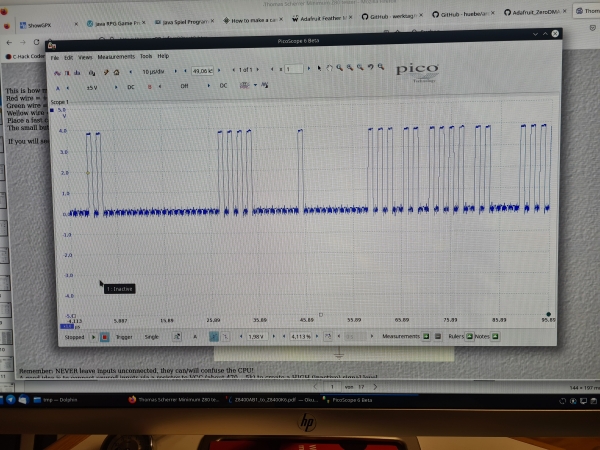The image size is (600, 450).
Task: Click the Notes icon button
Action: point(495,337)
